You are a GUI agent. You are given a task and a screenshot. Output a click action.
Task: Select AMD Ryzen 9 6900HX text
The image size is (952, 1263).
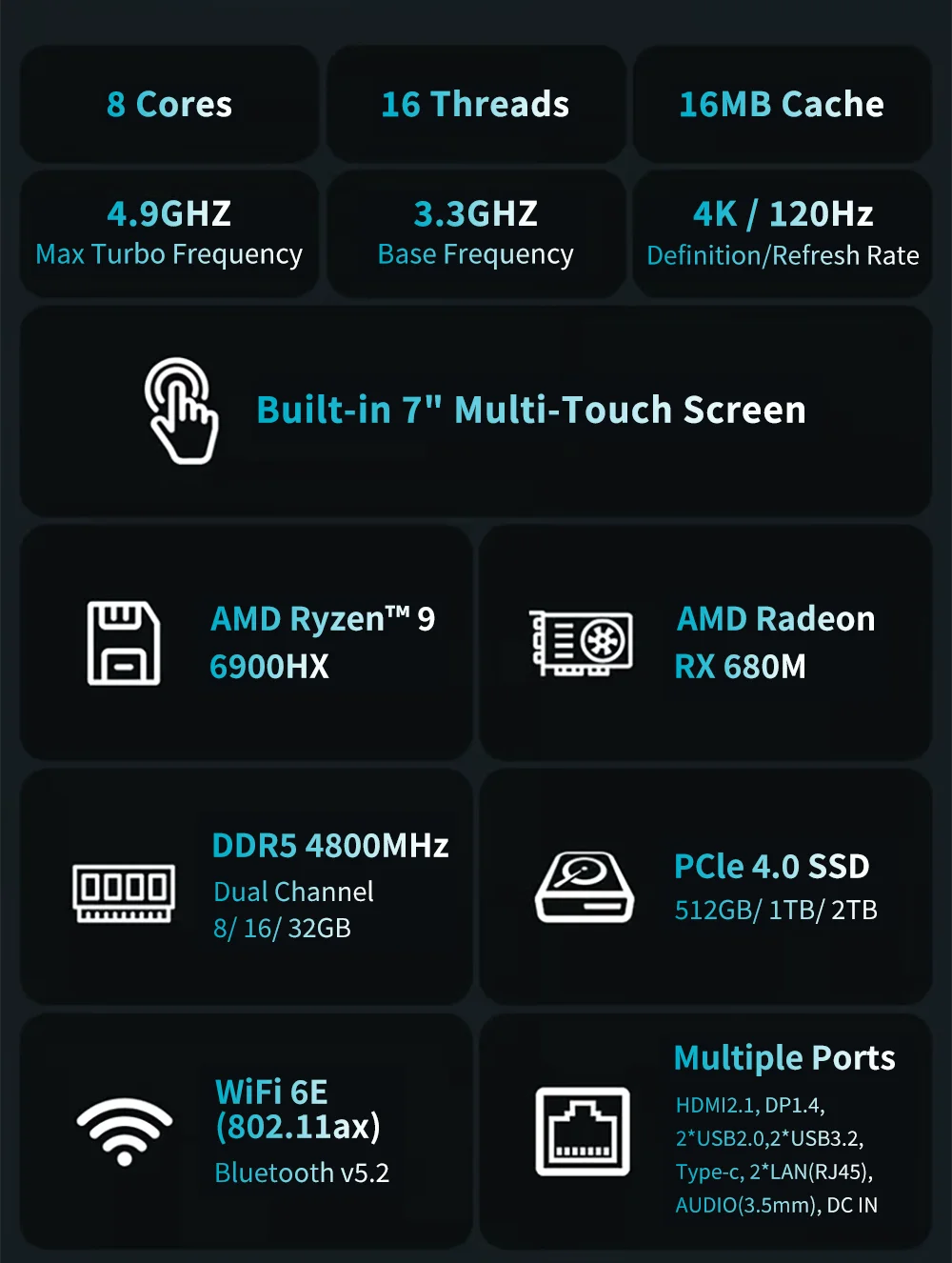pos(323,642)
